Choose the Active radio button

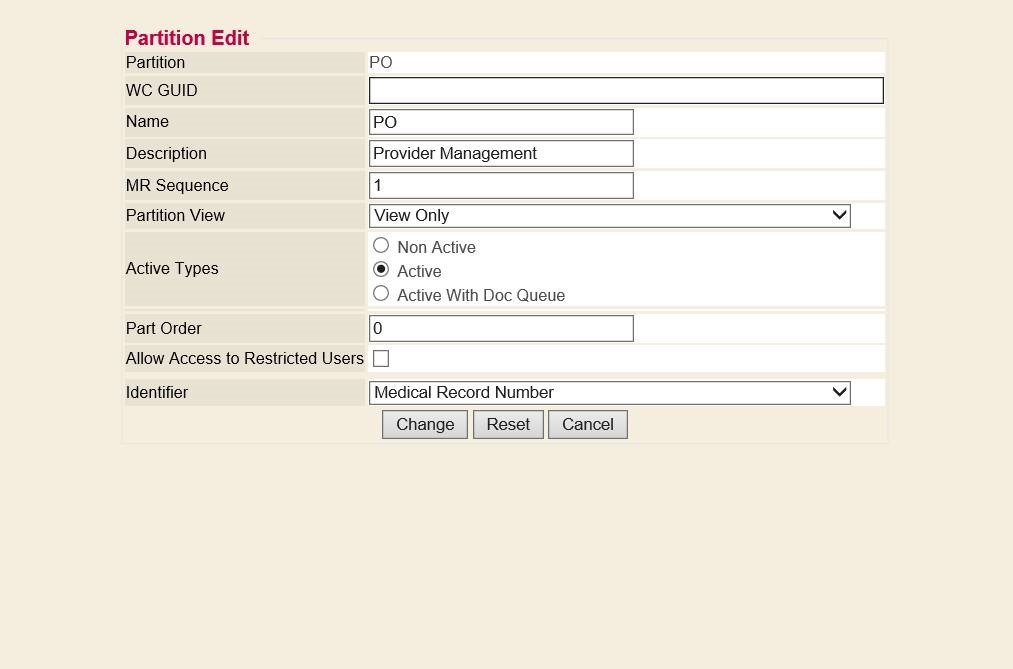(381, 270)
